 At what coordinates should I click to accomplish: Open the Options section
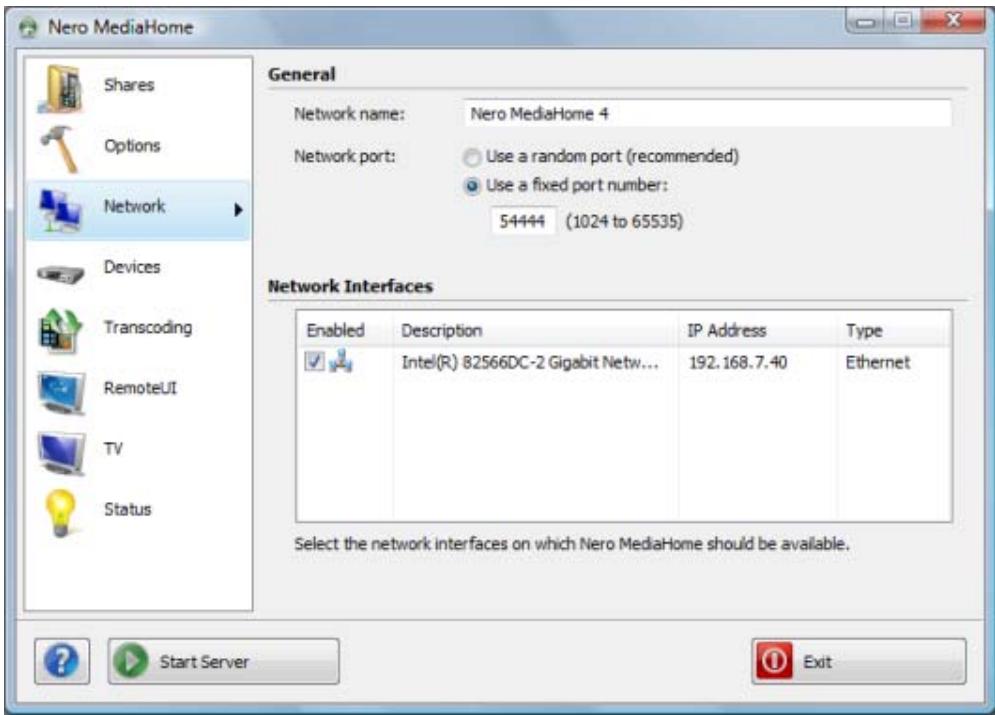click(132, 145)
